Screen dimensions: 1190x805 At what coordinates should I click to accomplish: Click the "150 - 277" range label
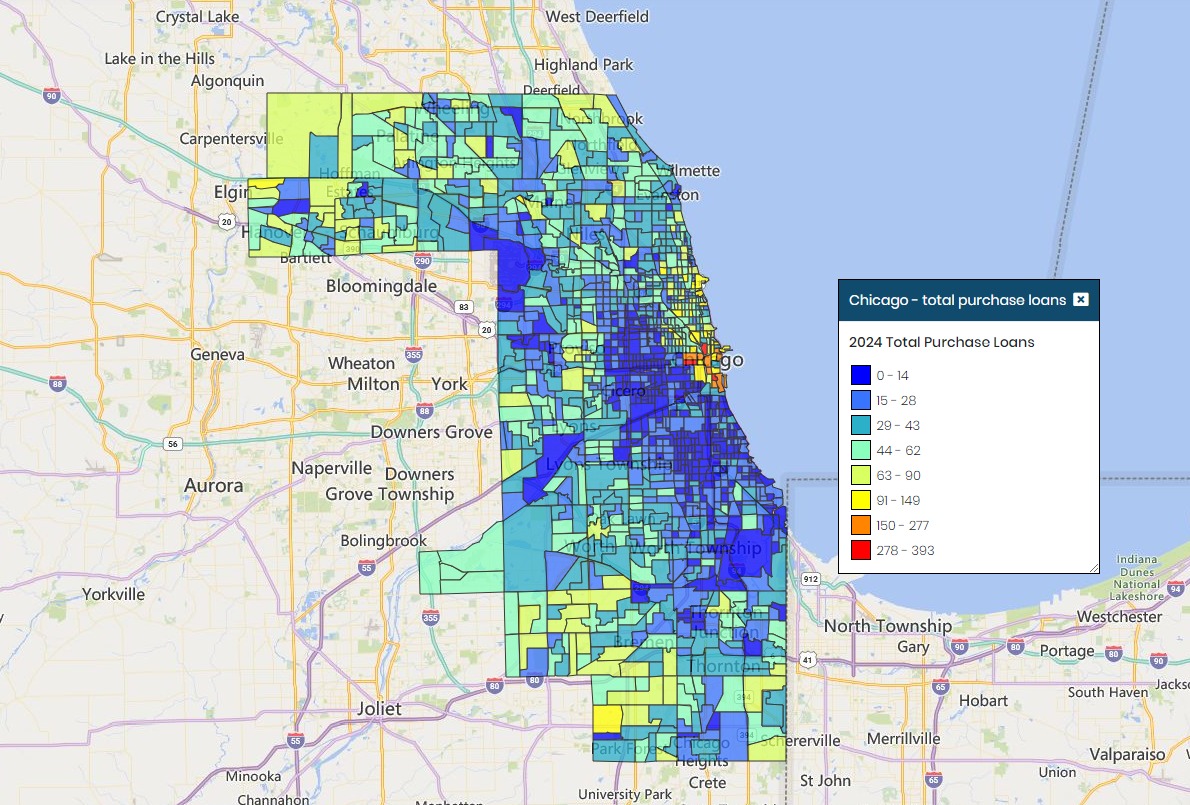[902, 525]
